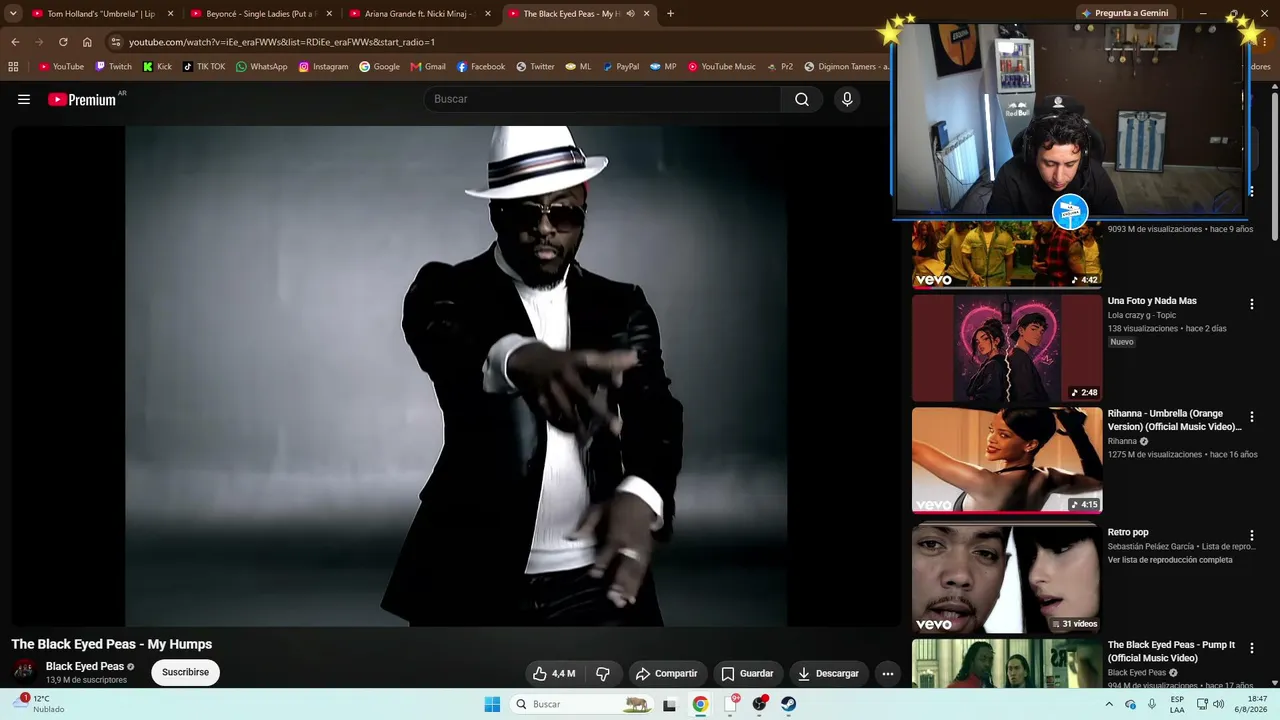
Task: Open options menu for Una Foto y Nada Mas
Action: click(1251, 304)
